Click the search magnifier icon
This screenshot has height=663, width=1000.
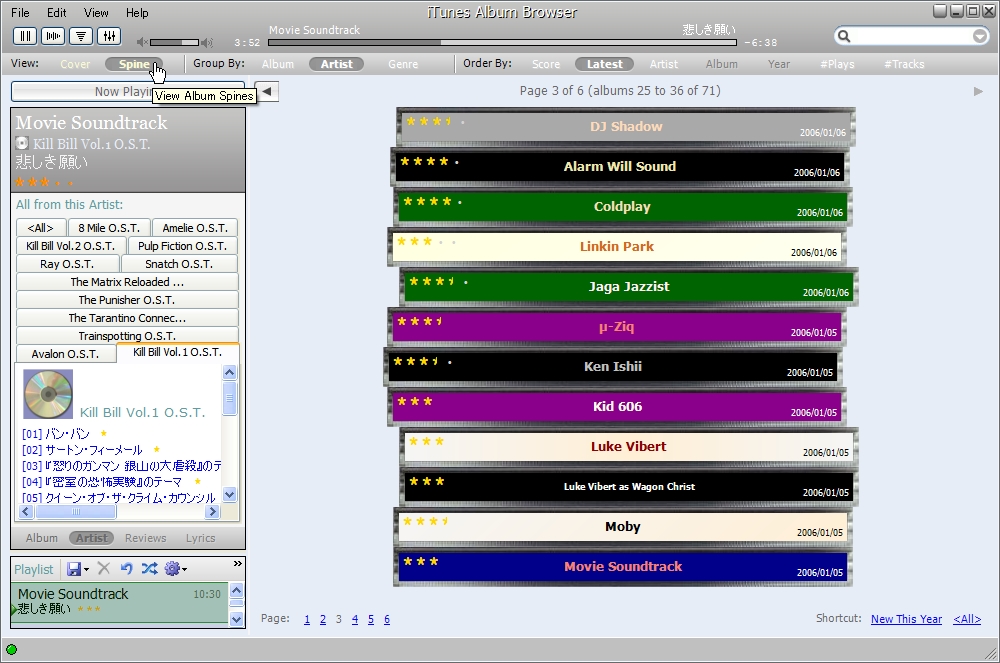click(844, 36)
